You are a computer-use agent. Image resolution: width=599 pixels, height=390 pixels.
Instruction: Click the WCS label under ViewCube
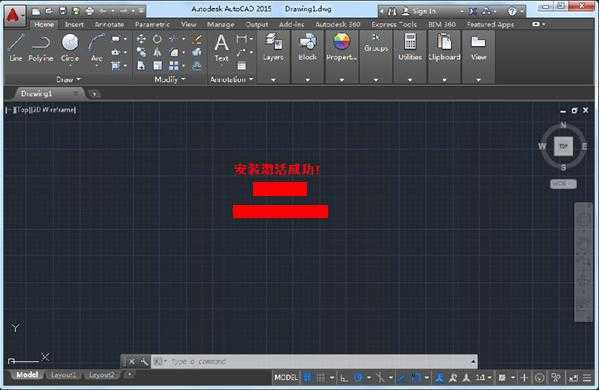[563, 184]
